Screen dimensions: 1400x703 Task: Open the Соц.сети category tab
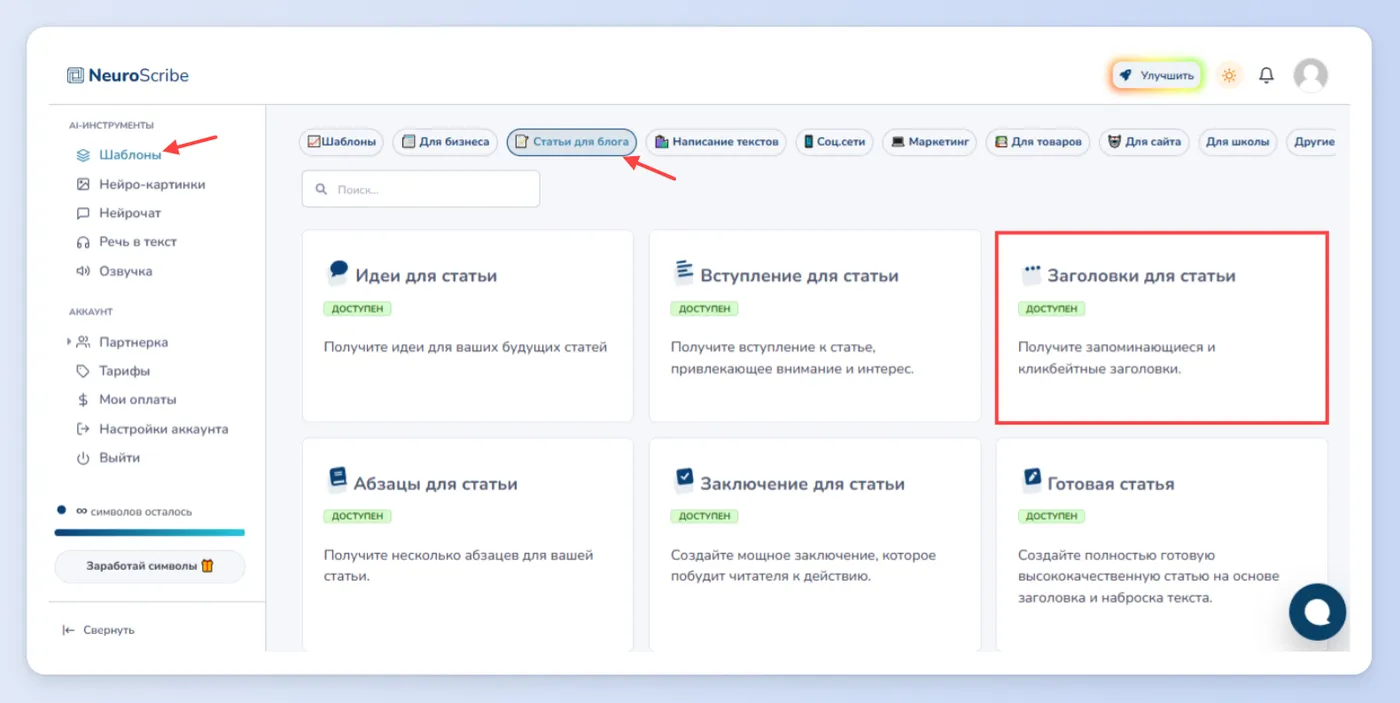click(x=835, y=142)
